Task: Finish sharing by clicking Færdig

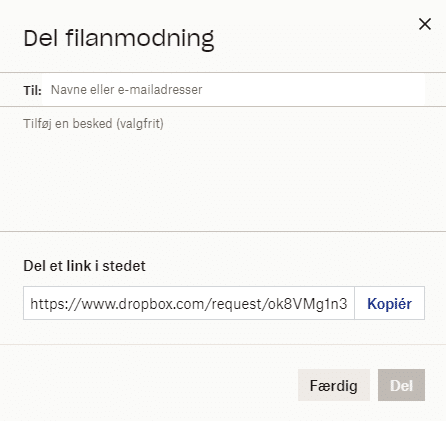Action: pyautogui.click(x=334, y=385)
